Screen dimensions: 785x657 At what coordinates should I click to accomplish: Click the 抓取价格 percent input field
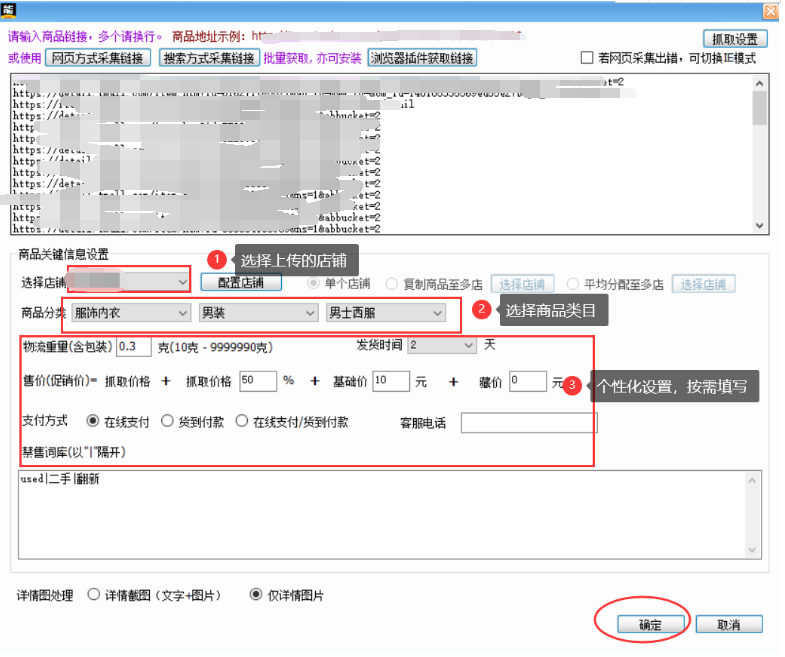point(258,381)
